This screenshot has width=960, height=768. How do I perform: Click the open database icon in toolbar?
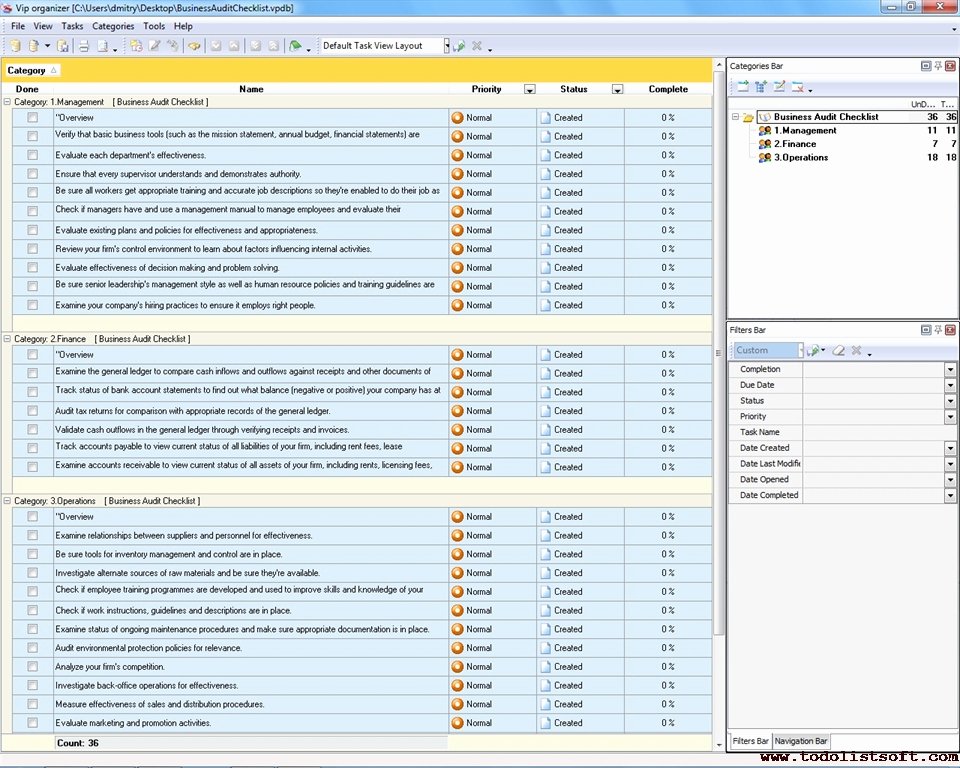[34, 46]
